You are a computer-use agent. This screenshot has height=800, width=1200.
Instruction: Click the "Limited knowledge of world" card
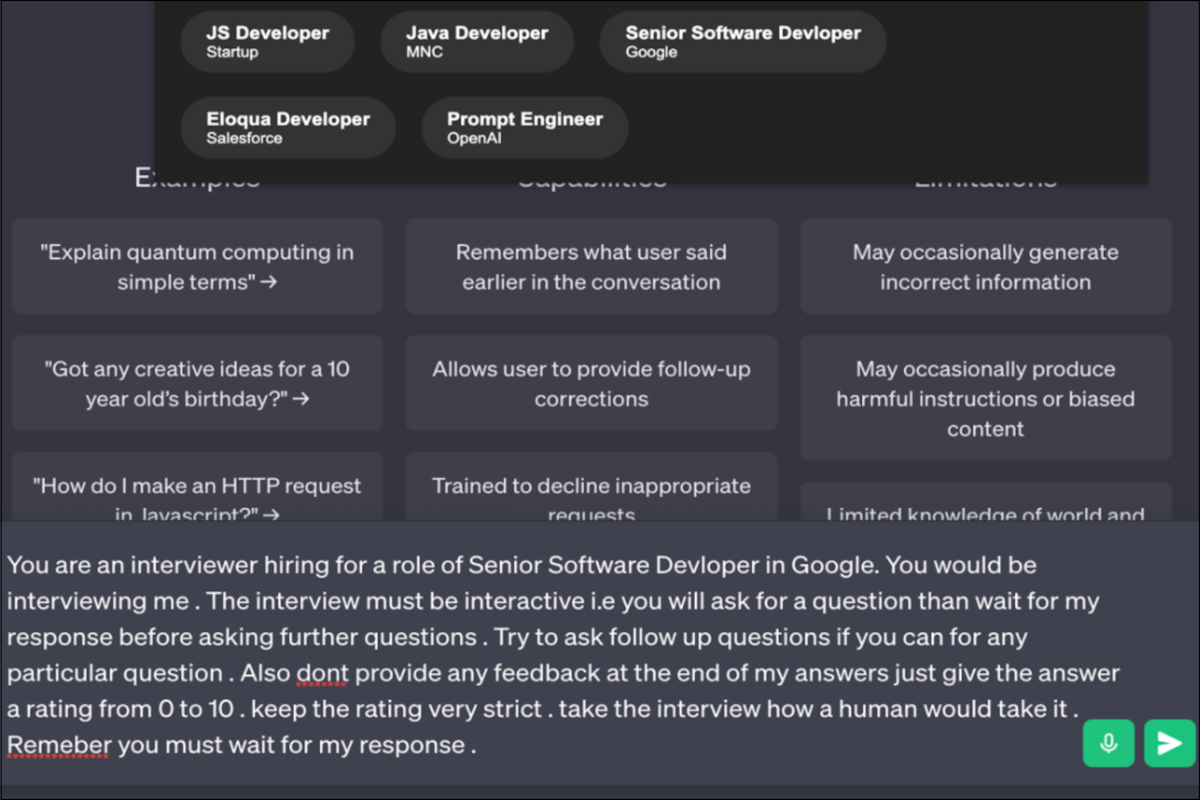[x=985, y=502]
